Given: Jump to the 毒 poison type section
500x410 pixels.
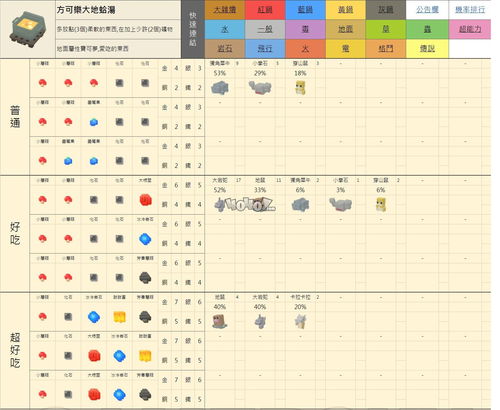Looking at the screenshot, I should 305,29.
